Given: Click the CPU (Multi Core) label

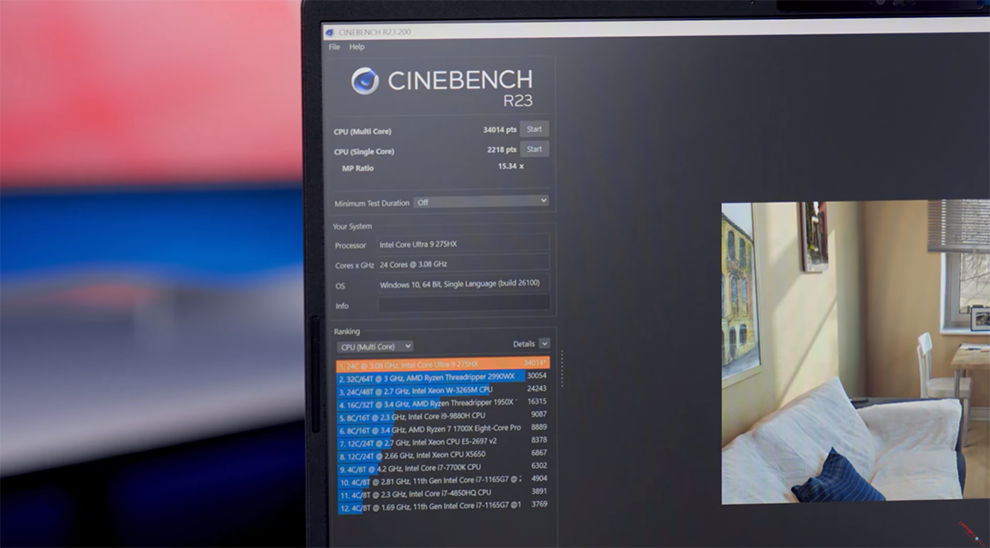Looking at the screenshot, I should click(x=362, y=131).
